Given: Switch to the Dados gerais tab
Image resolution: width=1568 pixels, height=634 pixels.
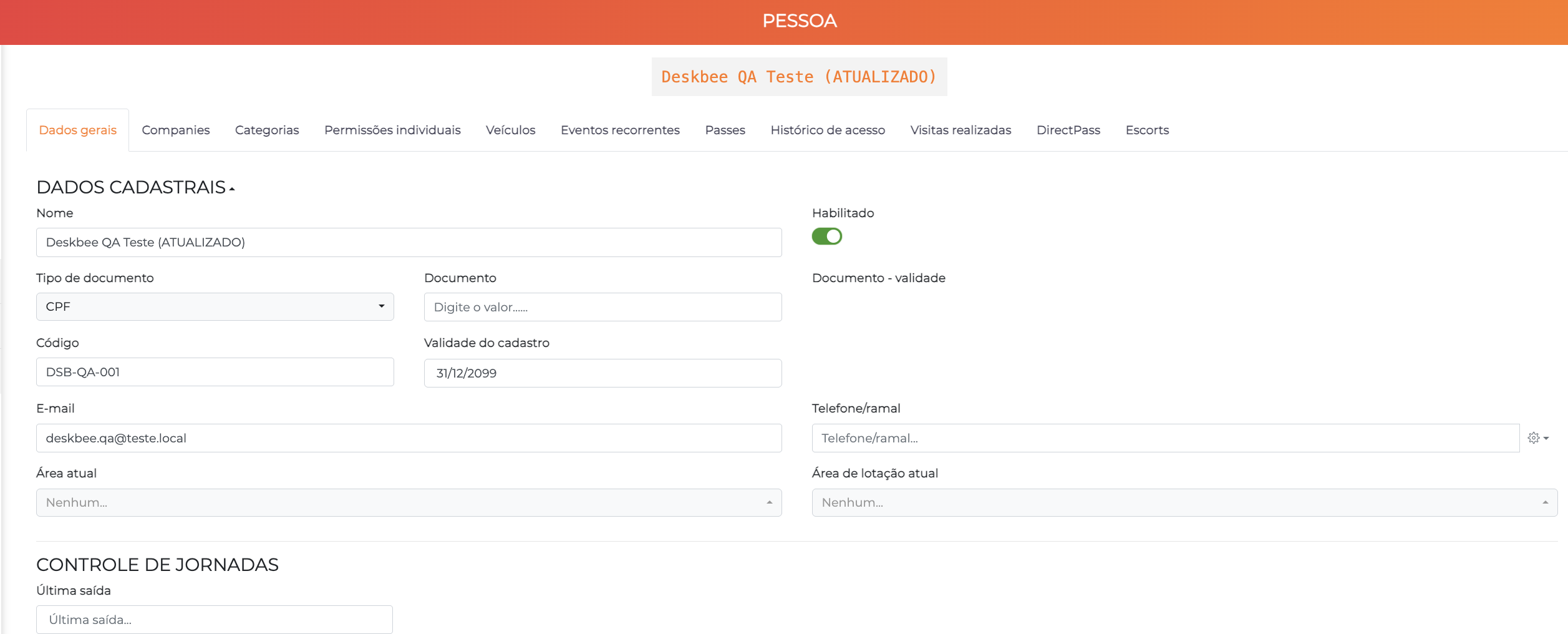Looking at the screenshot, I should tap(78, 130).
